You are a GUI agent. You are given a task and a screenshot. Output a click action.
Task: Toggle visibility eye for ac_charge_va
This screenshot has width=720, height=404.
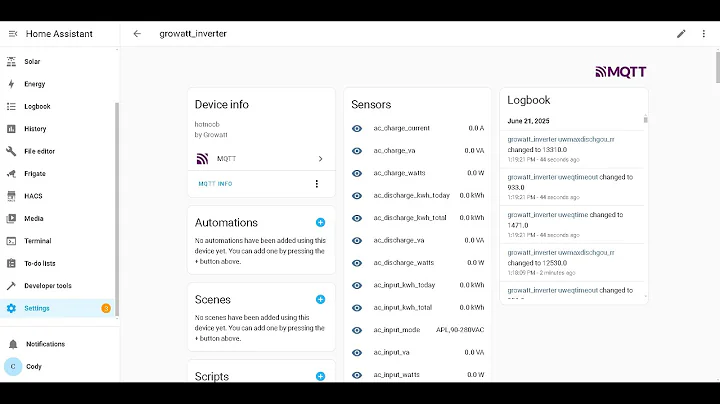(x=357, y=151)
